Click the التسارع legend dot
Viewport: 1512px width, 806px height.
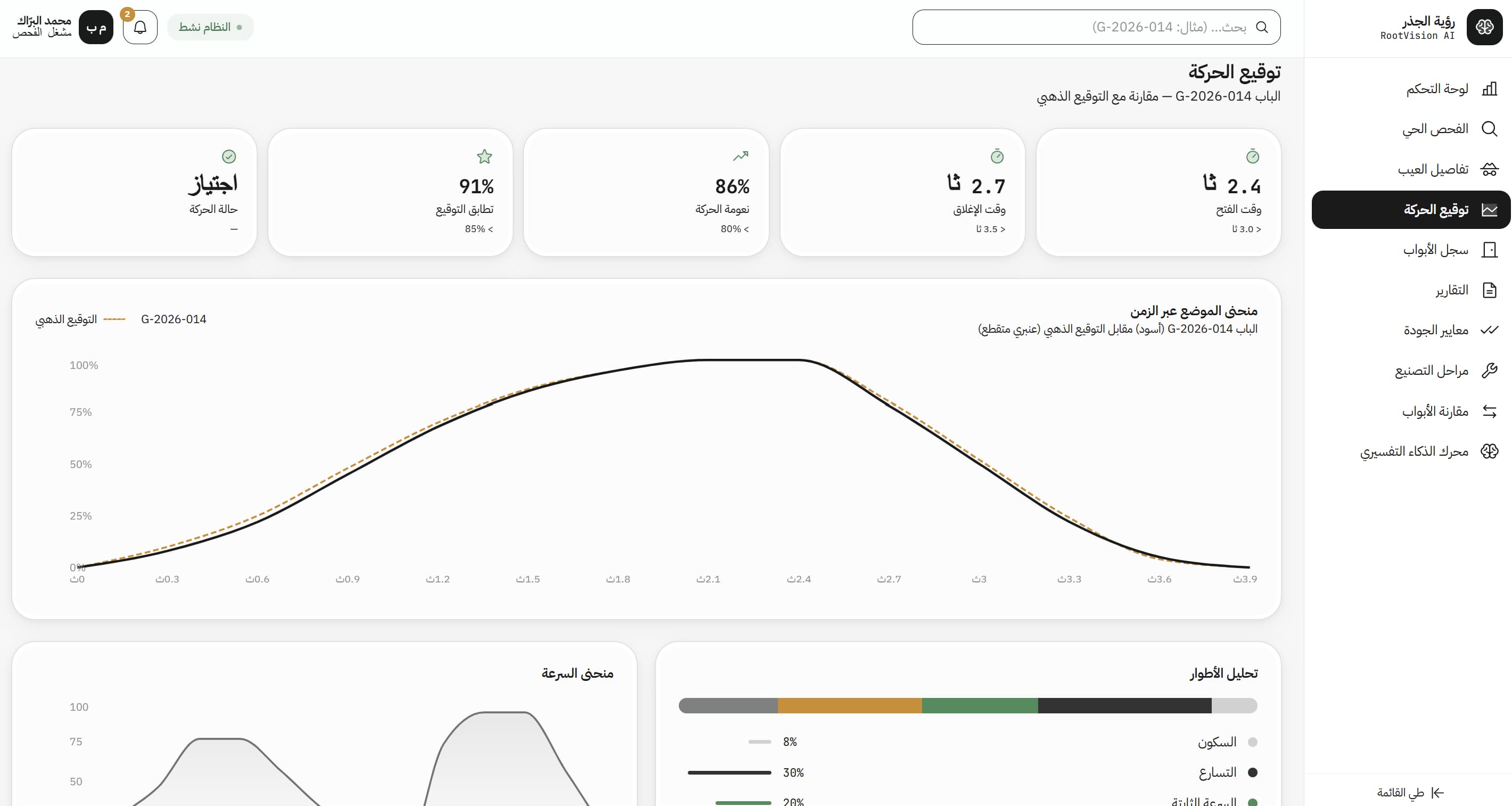pyautogui.click(x=1253, y=772)
